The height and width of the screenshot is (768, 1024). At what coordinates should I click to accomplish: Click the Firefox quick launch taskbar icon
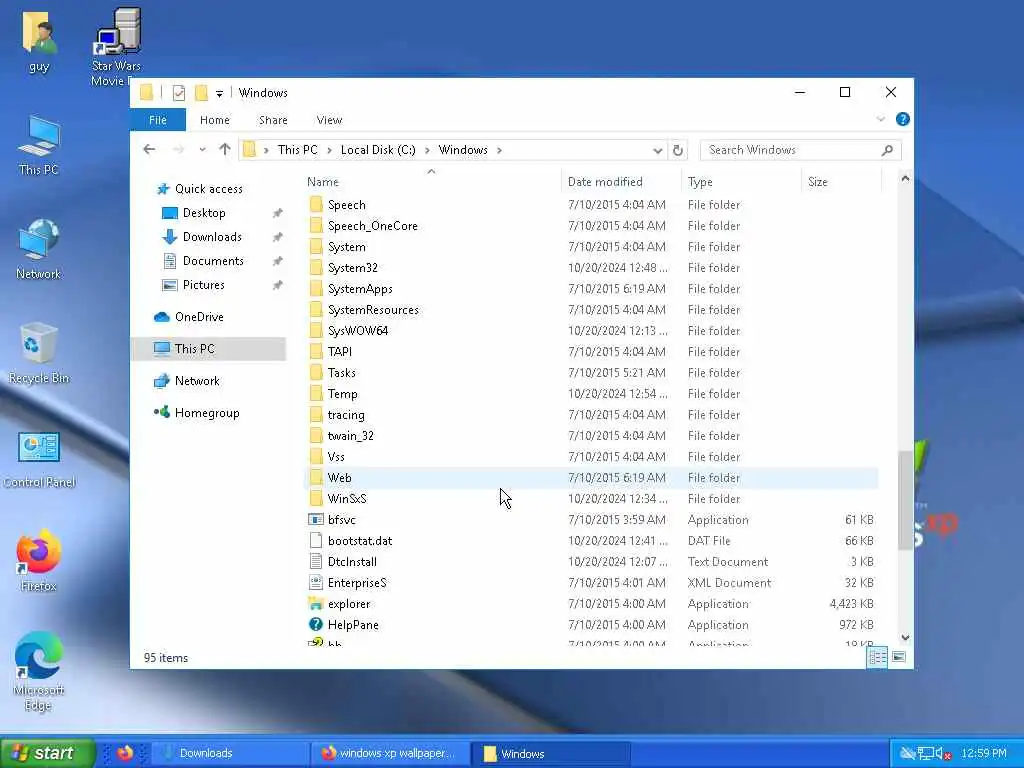click(125, 753)
